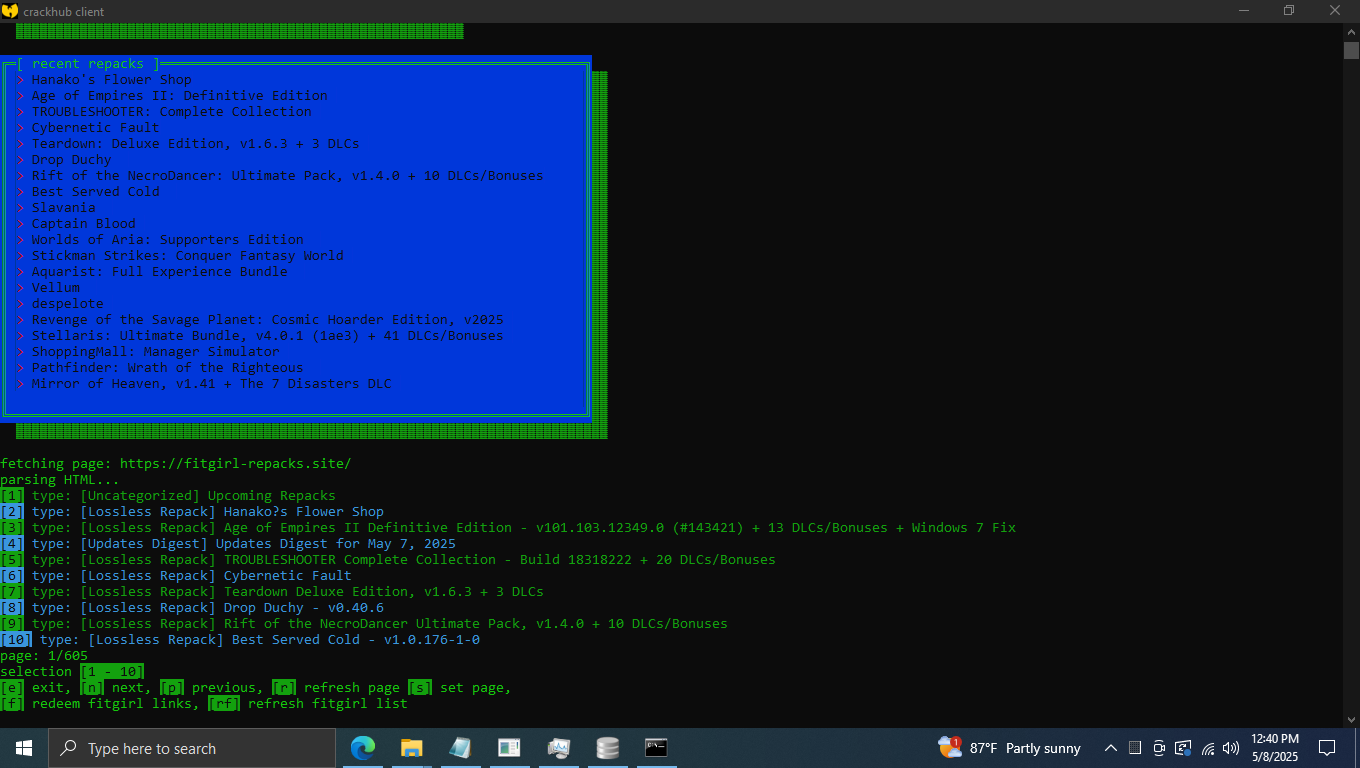This screenshot has height=768, width=1360.
Task: Show hidden system tray icons
Action: [x=1110, y=748]
